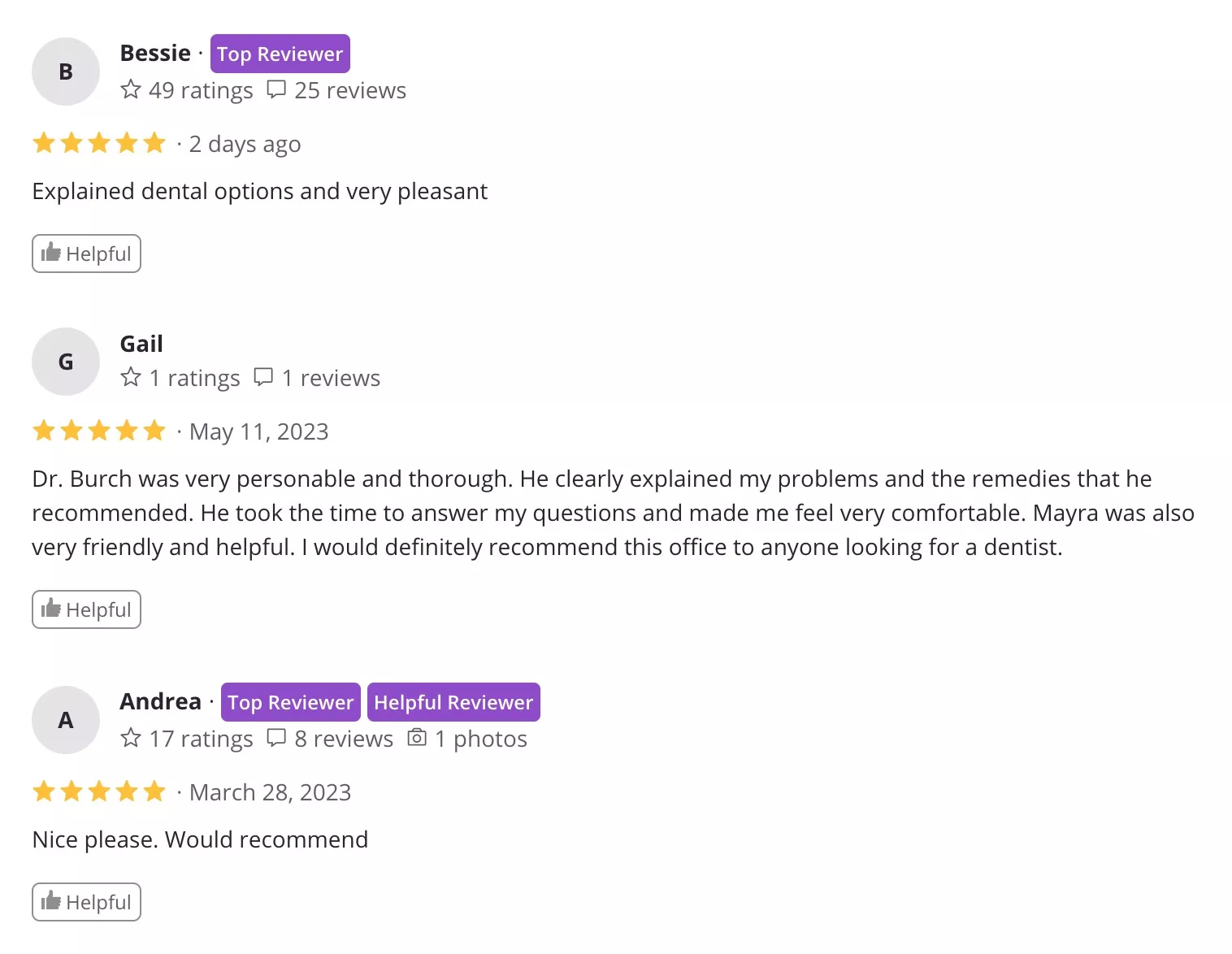Click the star icon beside 17 ratings
Image resolution: width=1232 pixels, height=954 pixels.
(131, 738)
